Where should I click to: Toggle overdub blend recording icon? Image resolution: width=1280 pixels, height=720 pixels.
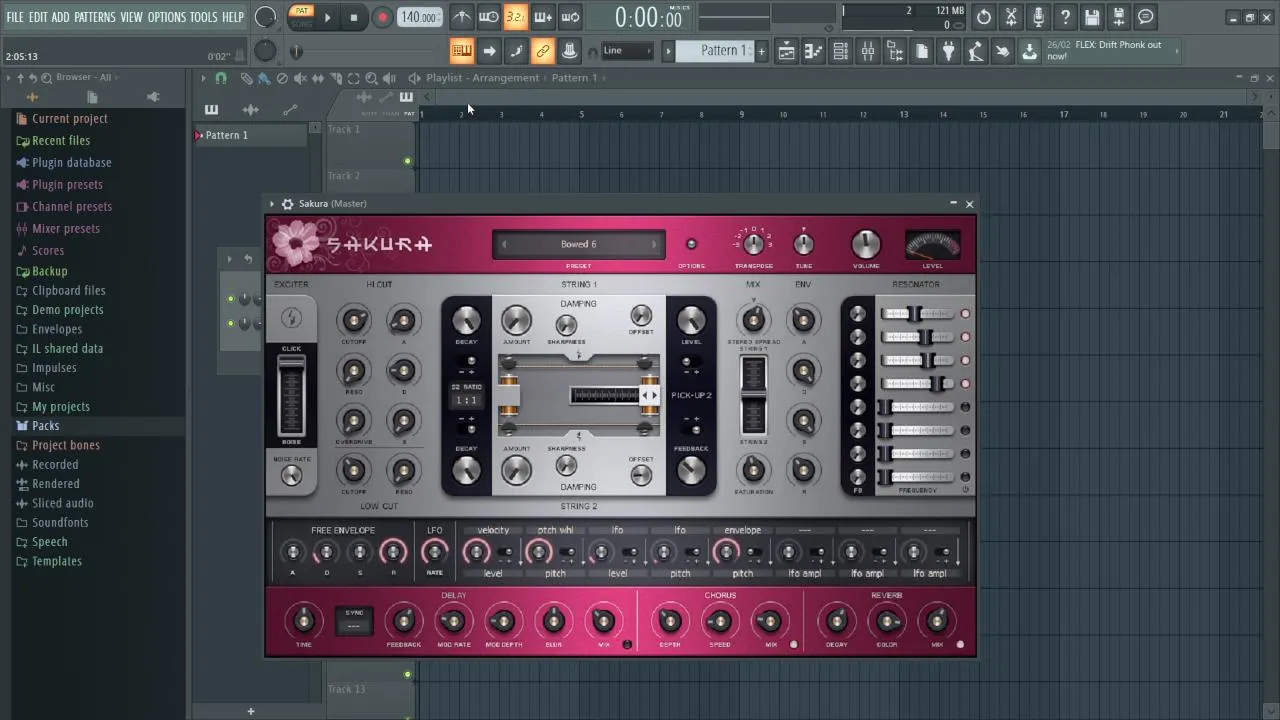tap(543, 17)
